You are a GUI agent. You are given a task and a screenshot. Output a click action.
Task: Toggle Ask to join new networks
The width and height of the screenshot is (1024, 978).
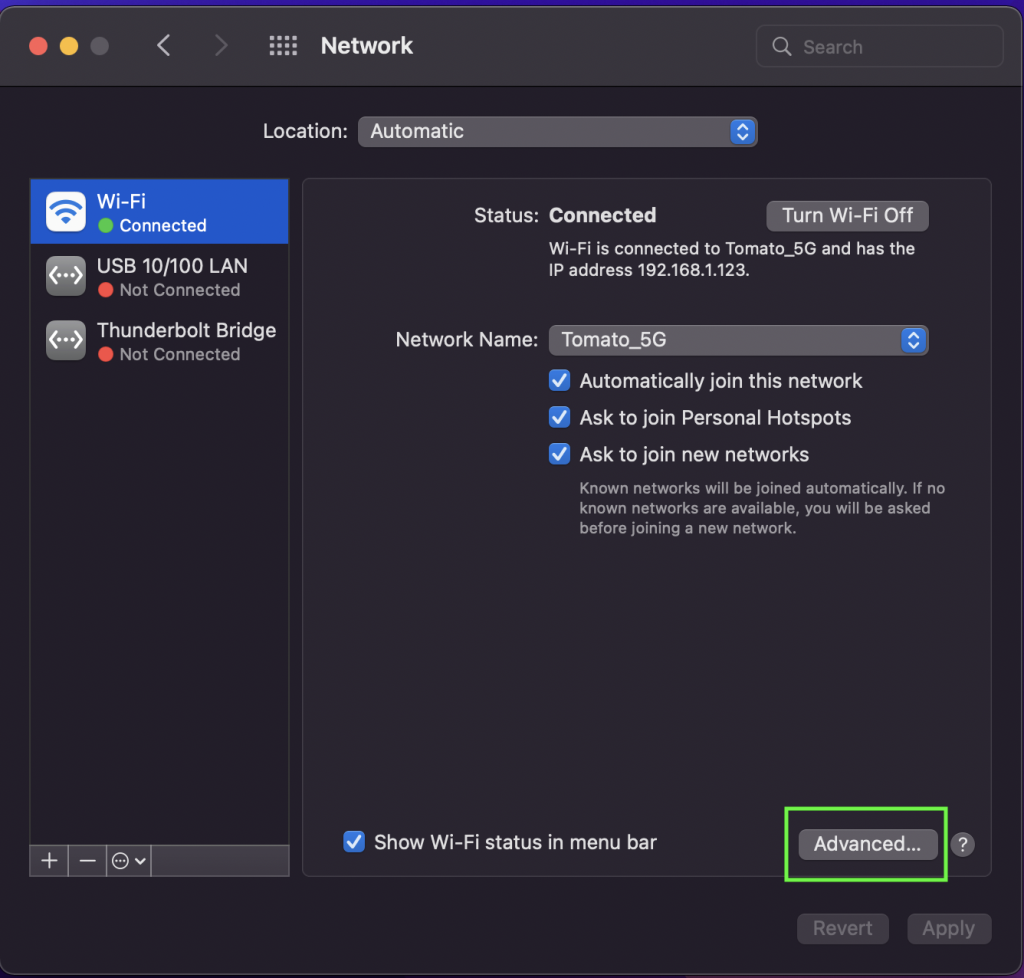tap(560, 454)
